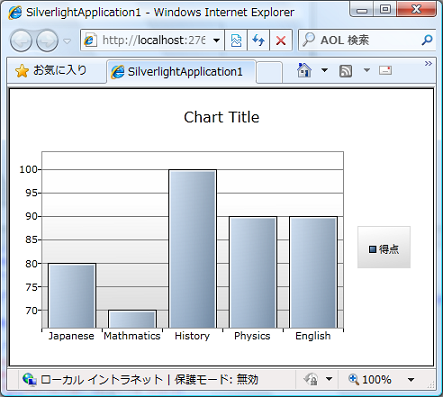Click the red Stop loading icon
The width and height of the screenshot is (443, 397).
tap(281, 41)
